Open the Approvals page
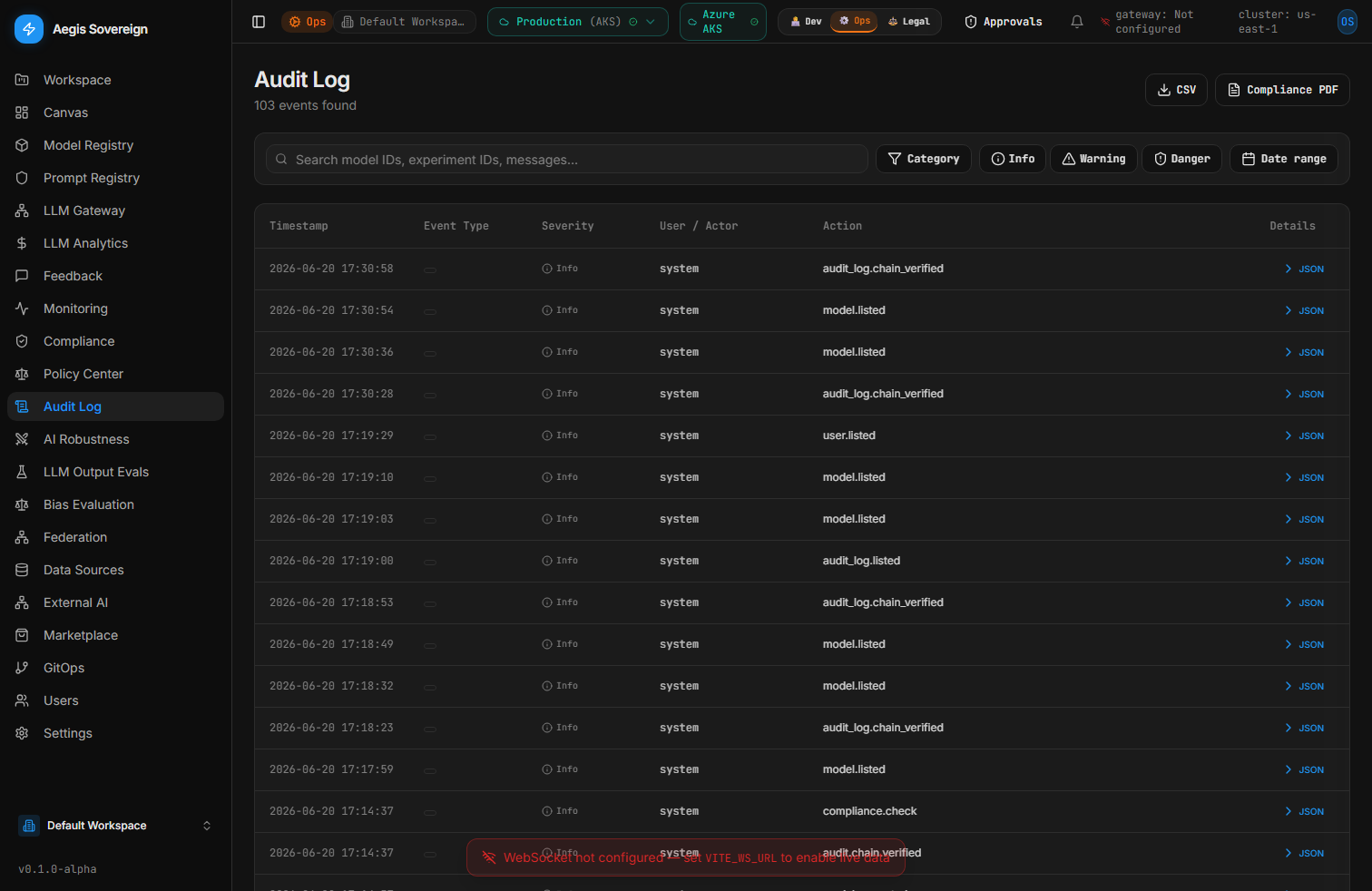The height and width of the screenshot is (891, 1372). tap(1004, 22)
